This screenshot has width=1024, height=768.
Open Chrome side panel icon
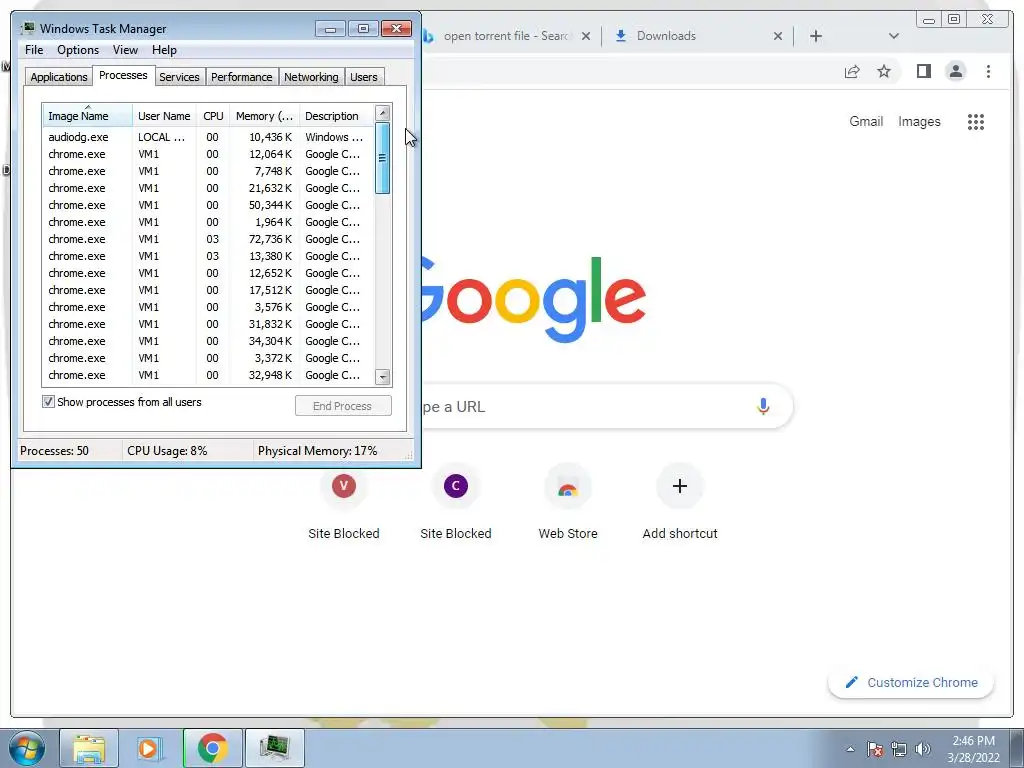tap(923, 71)
